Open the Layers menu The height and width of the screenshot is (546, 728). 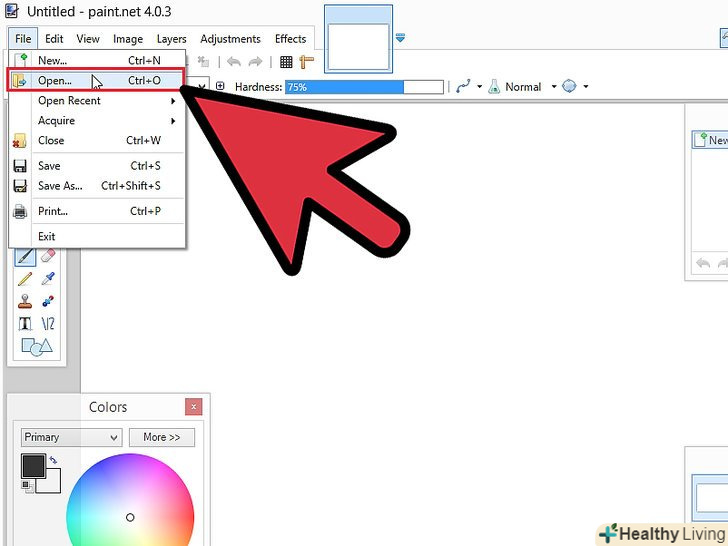[x=171, y=39]
